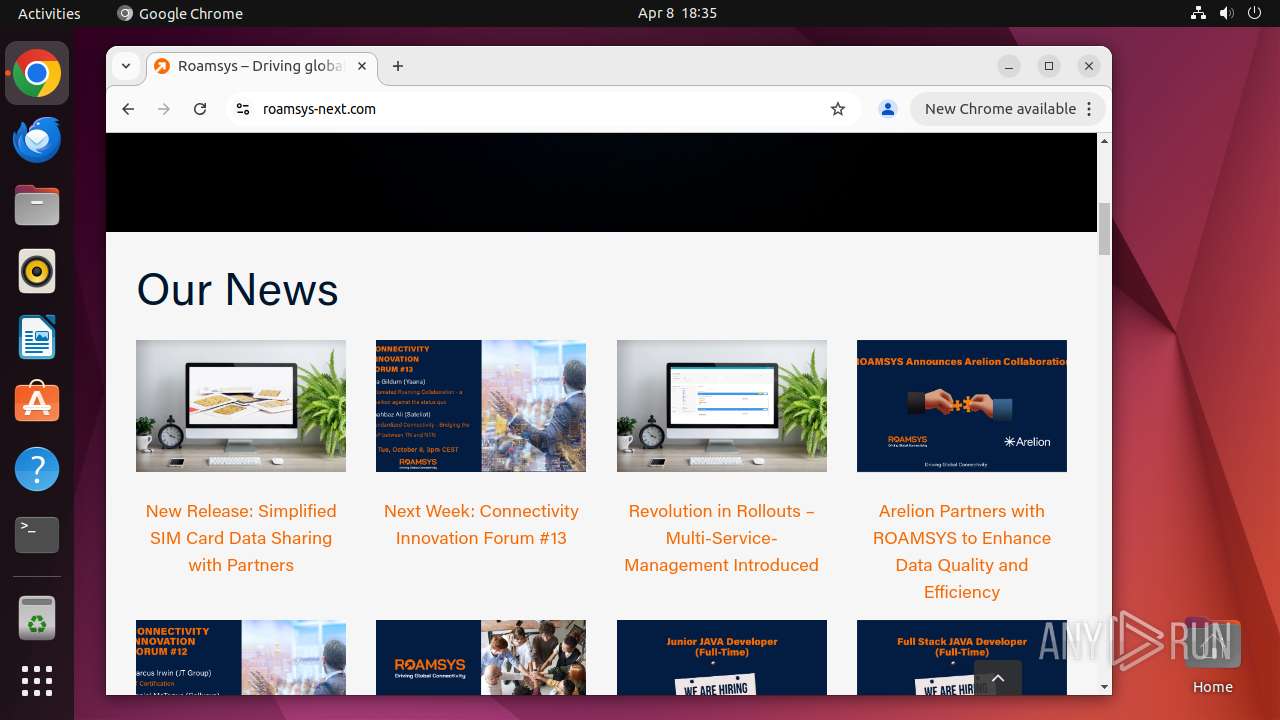View site information icon
The image size is (1280, 720).
[242, 109]
